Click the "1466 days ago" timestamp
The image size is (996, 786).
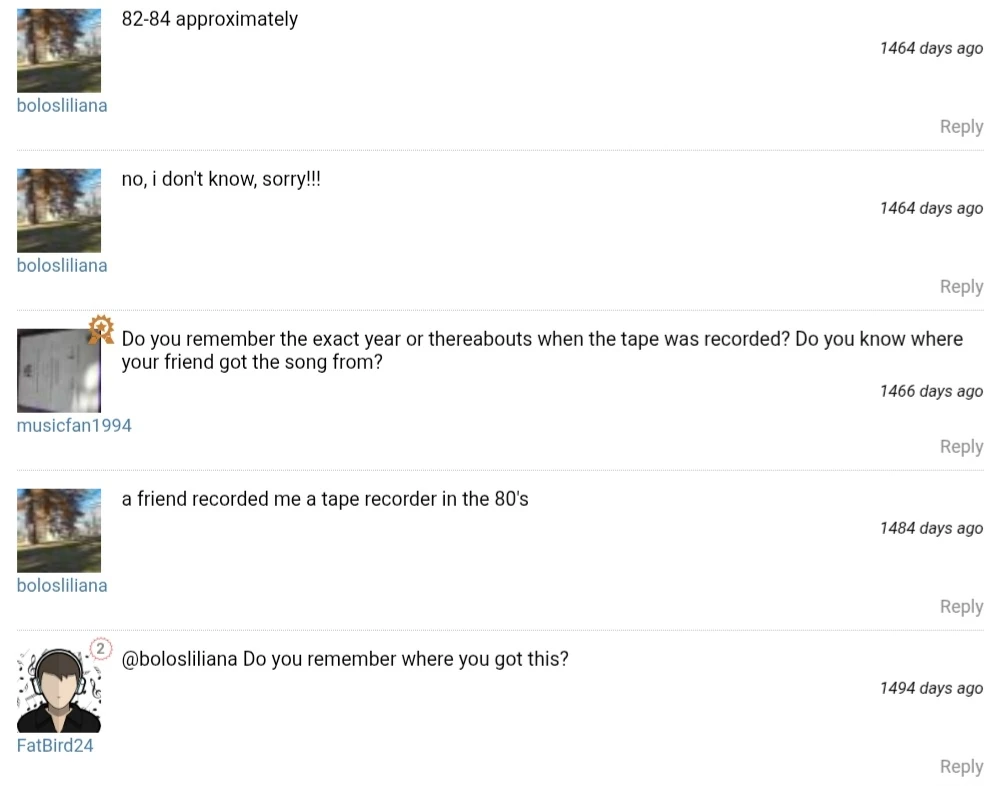[931, 391]
